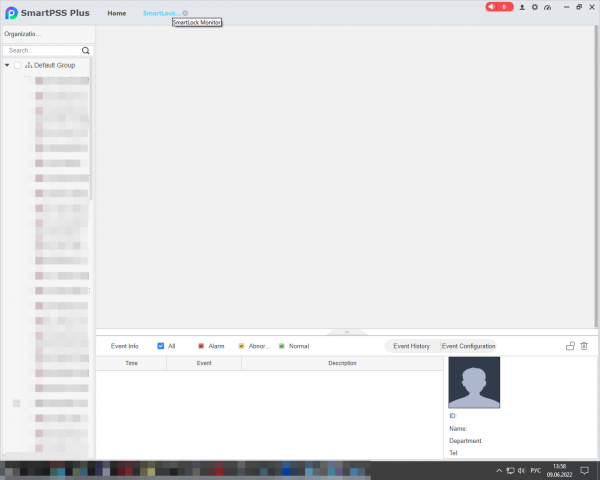Open the settings gear icon

click(535, 7)
